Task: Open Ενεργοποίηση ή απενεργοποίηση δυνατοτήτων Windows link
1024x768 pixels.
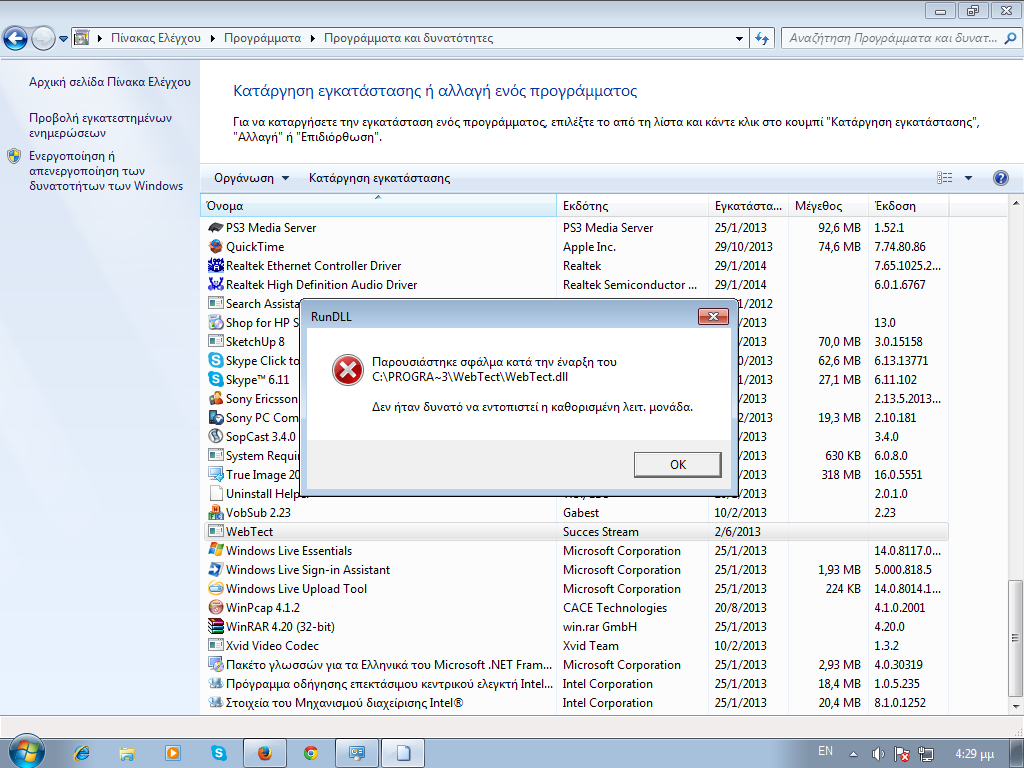Action: [x=106, y=171]
